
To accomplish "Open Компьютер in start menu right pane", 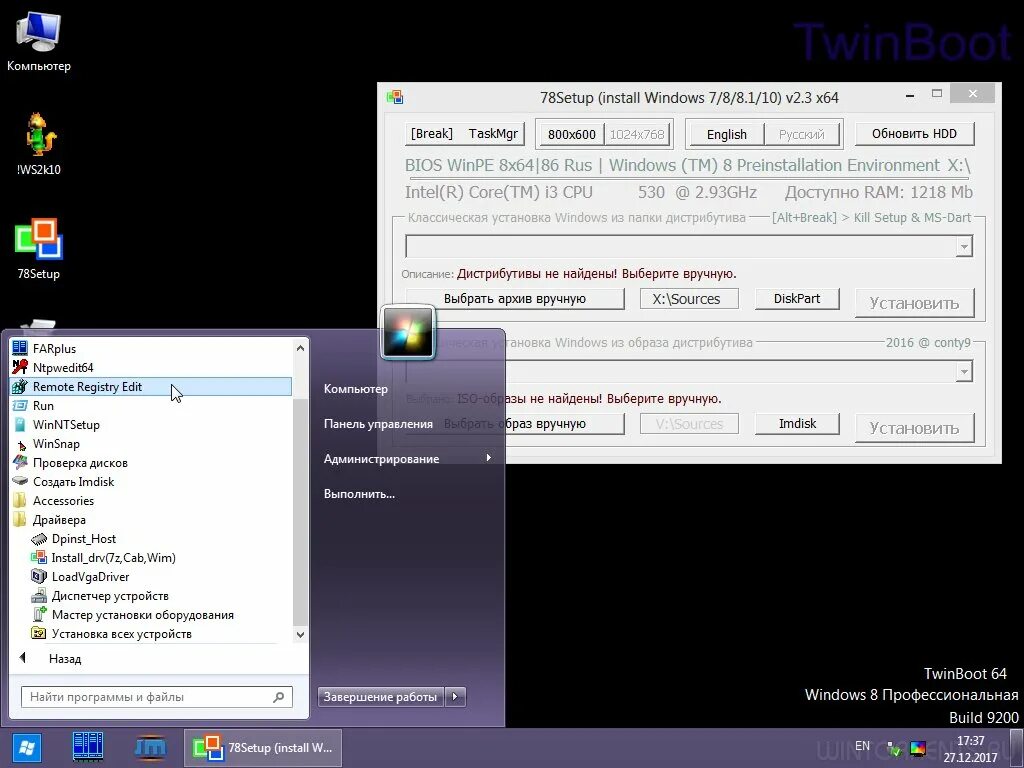I will click(x=356, y=389).
